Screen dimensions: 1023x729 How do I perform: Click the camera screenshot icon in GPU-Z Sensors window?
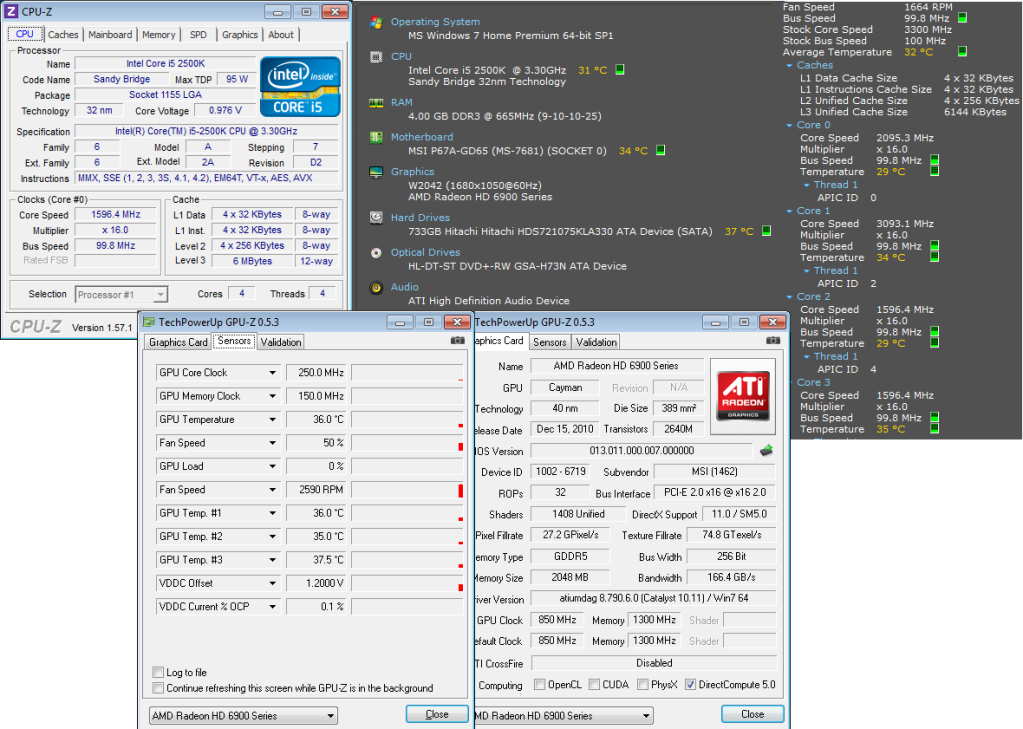click(458, 341)
